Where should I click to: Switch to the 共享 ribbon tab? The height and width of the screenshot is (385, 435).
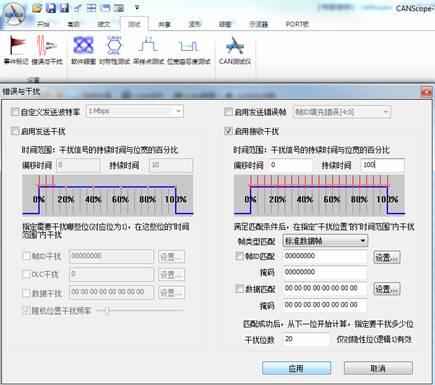pos(164,24)
